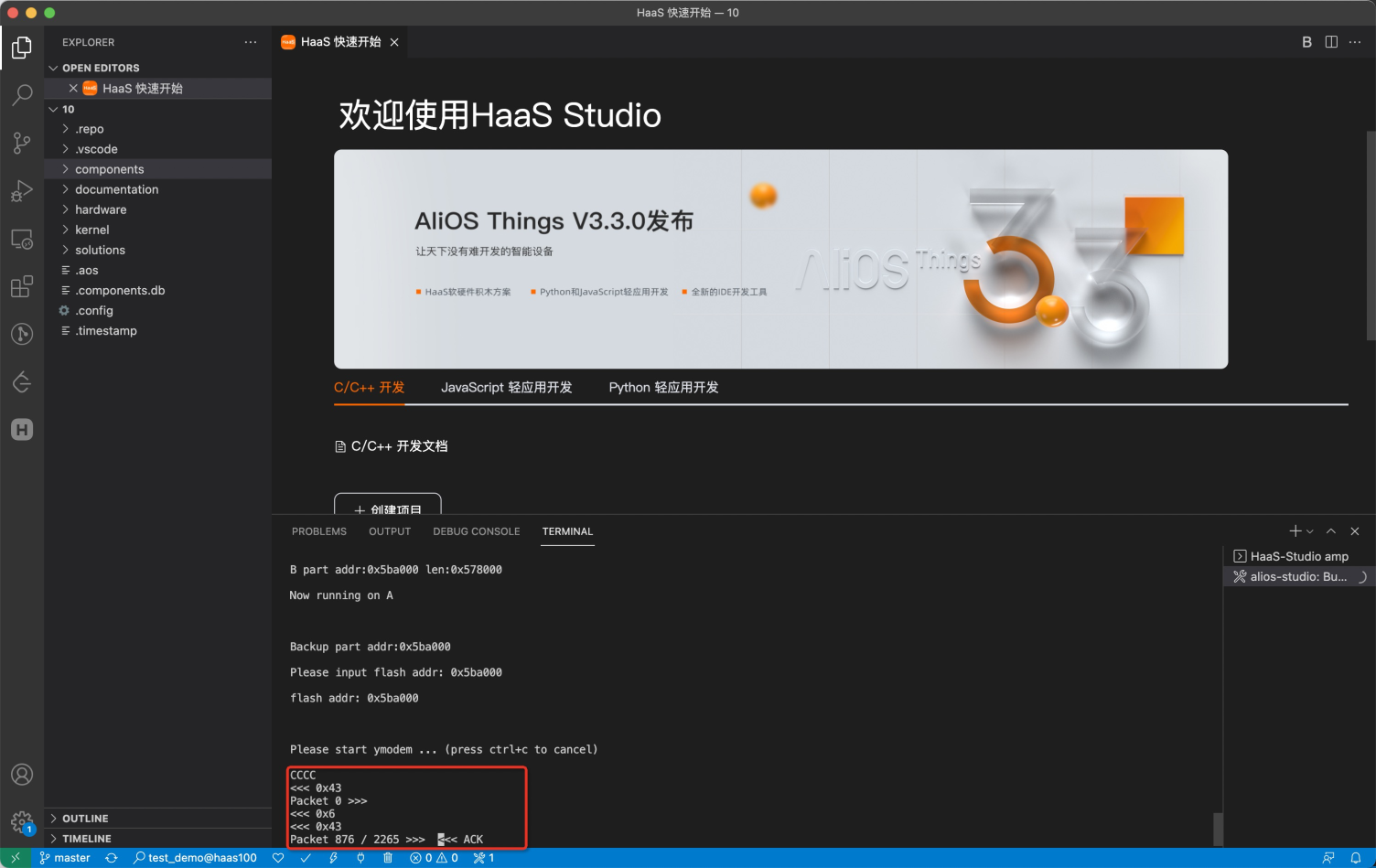Open the Explorer view in the activity bar
Image resolution: width=1376 pixels, height=868 pixels.
[22, 48]
